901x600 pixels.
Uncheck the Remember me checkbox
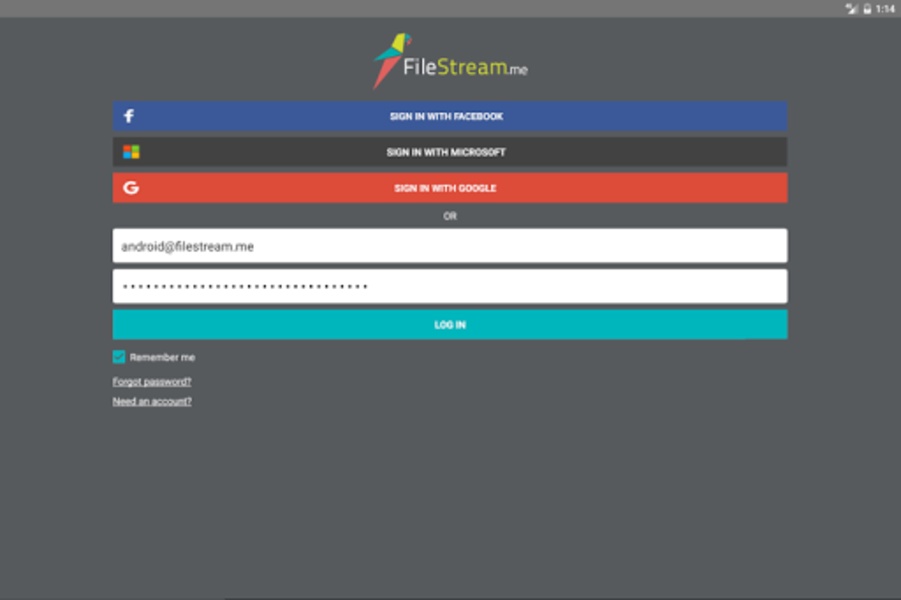(119, 357)
